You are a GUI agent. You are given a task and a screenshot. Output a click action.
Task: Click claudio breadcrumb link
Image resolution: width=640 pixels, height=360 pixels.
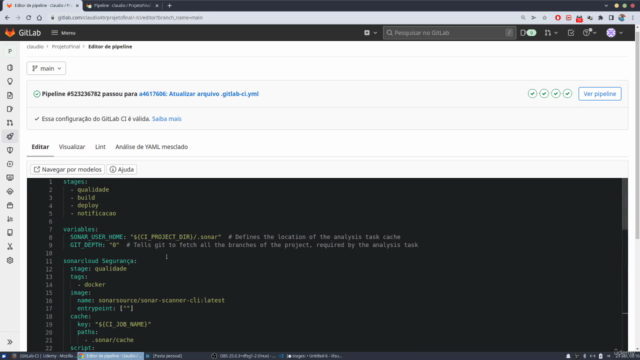tap(35, 47)
